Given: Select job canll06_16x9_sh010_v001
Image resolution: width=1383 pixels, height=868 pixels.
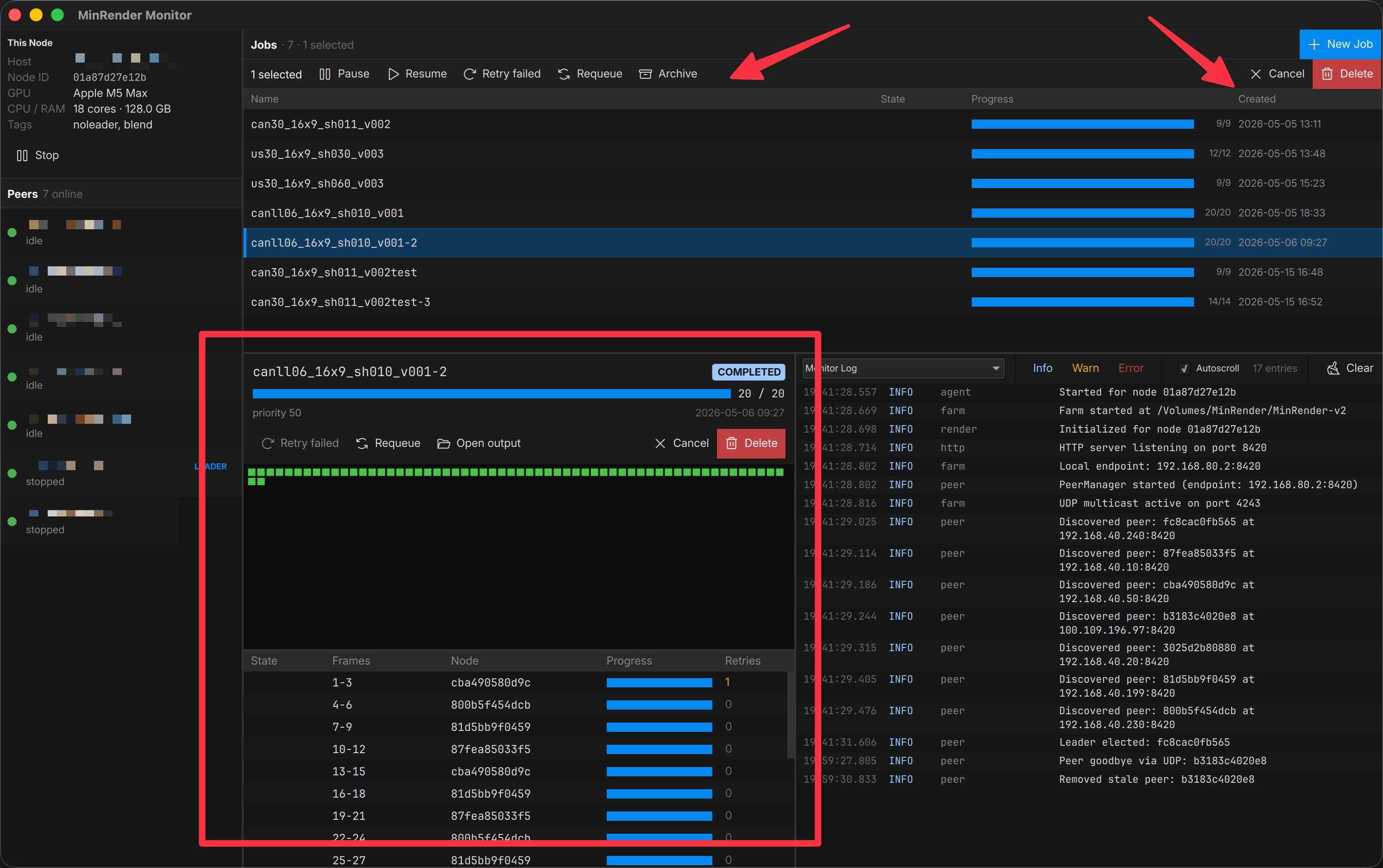Looking at the screenshot, I should click(812, 214).
